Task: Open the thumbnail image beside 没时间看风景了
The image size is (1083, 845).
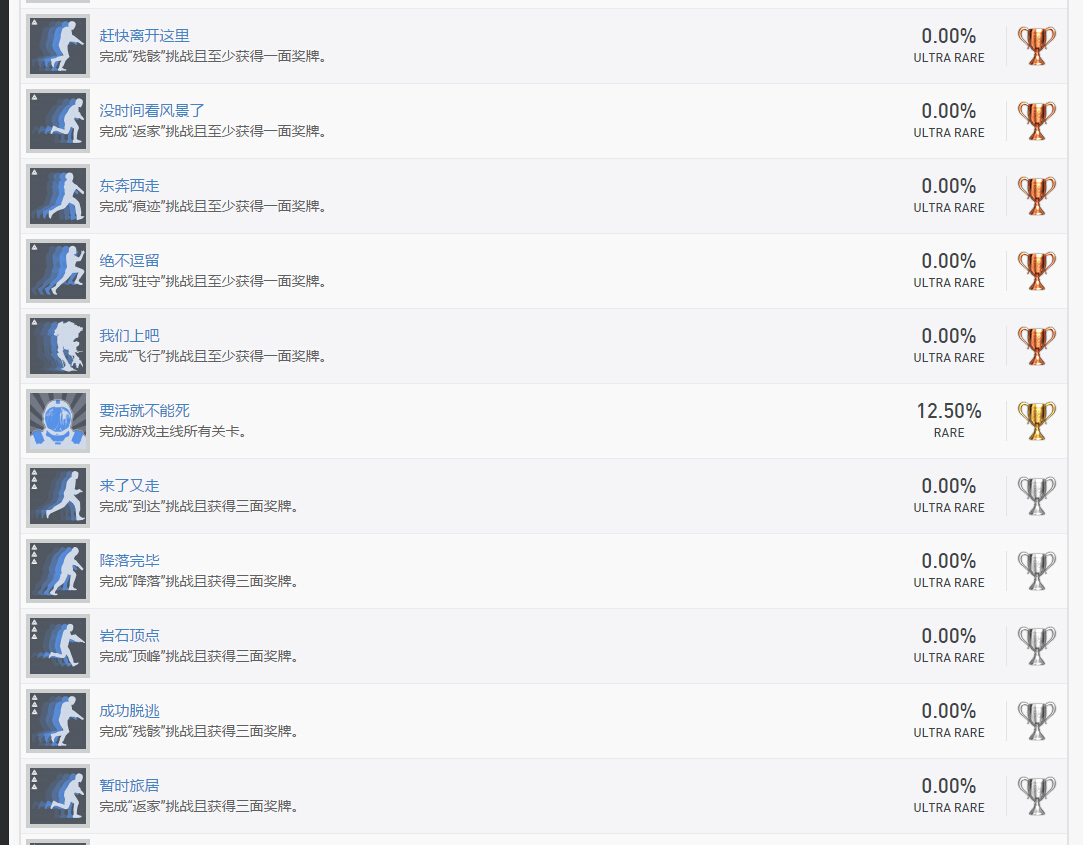Action: click(x=58, y=121)
